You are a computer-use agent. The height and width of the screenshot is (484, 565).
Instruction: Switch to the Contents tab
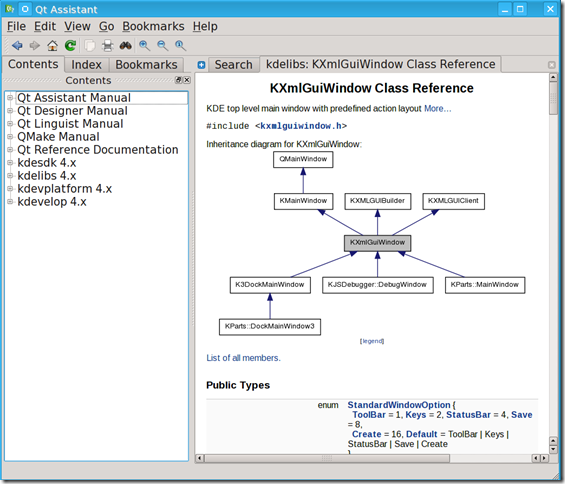[33, 64]
